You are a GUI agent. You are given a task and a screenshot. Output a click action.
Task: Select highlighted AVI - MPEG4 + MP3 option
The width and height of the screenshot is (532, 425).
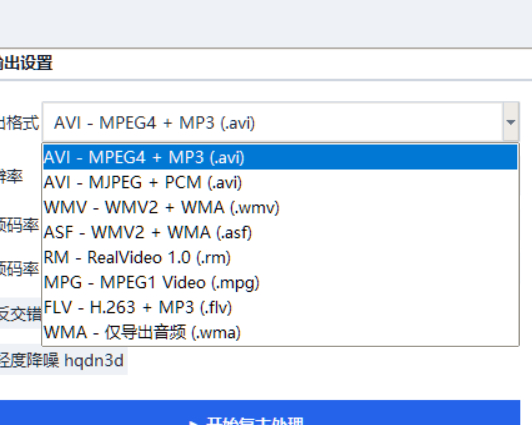tap(280, 157)
